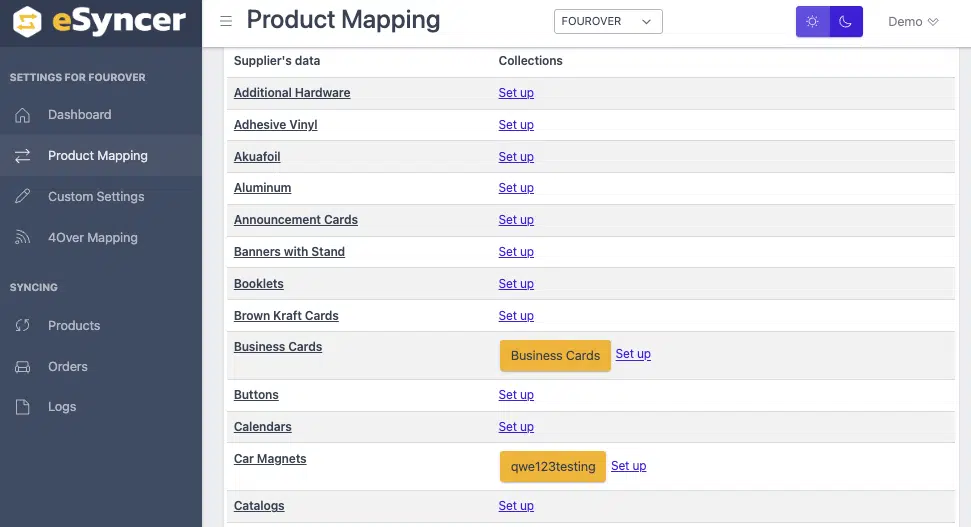Screen dimensions: 971x527
Task: Click the eSyncer hexagon logo icon
Action: [x=27, y=22]
